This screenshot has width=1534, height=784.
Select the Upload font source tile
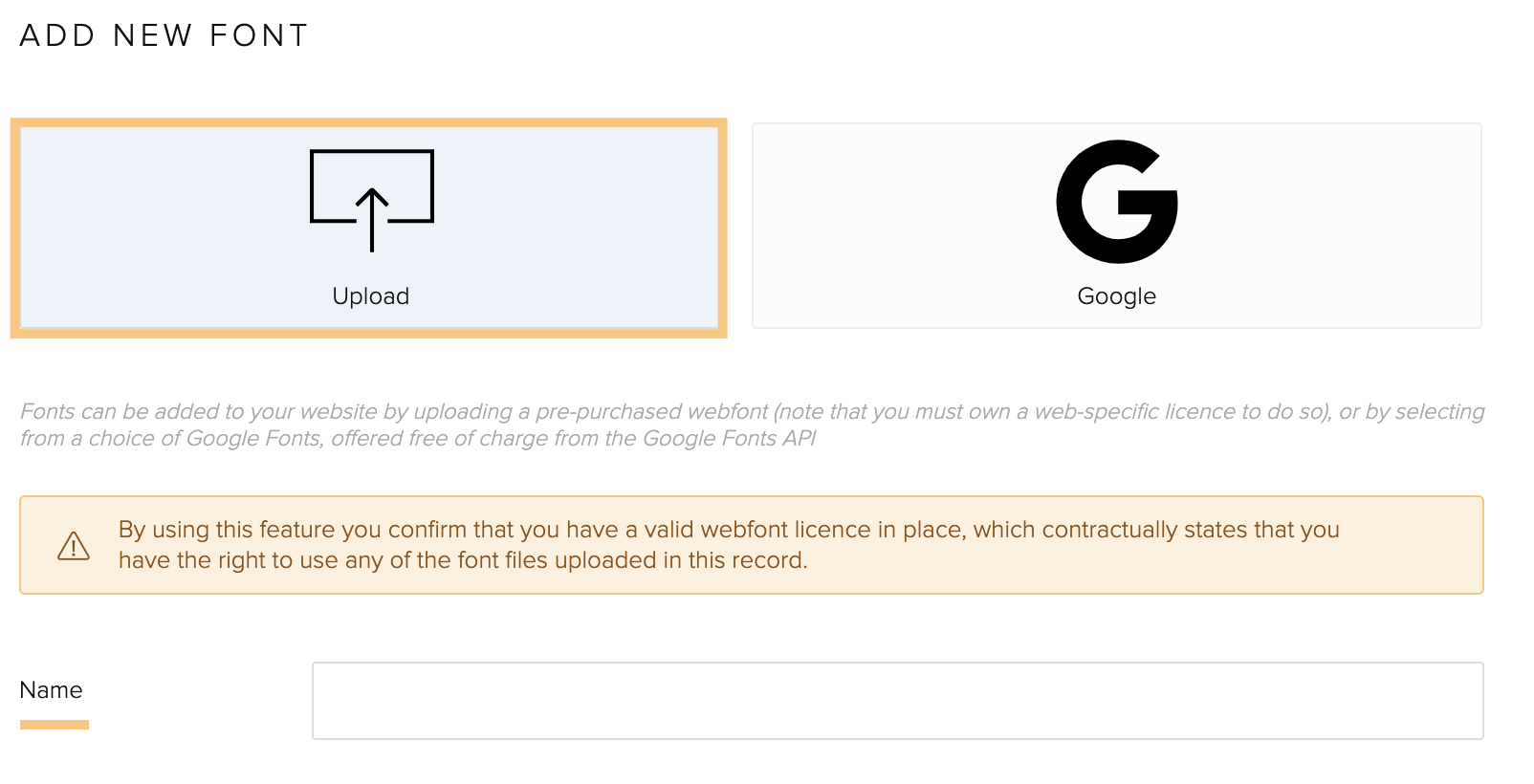[369, 228]
